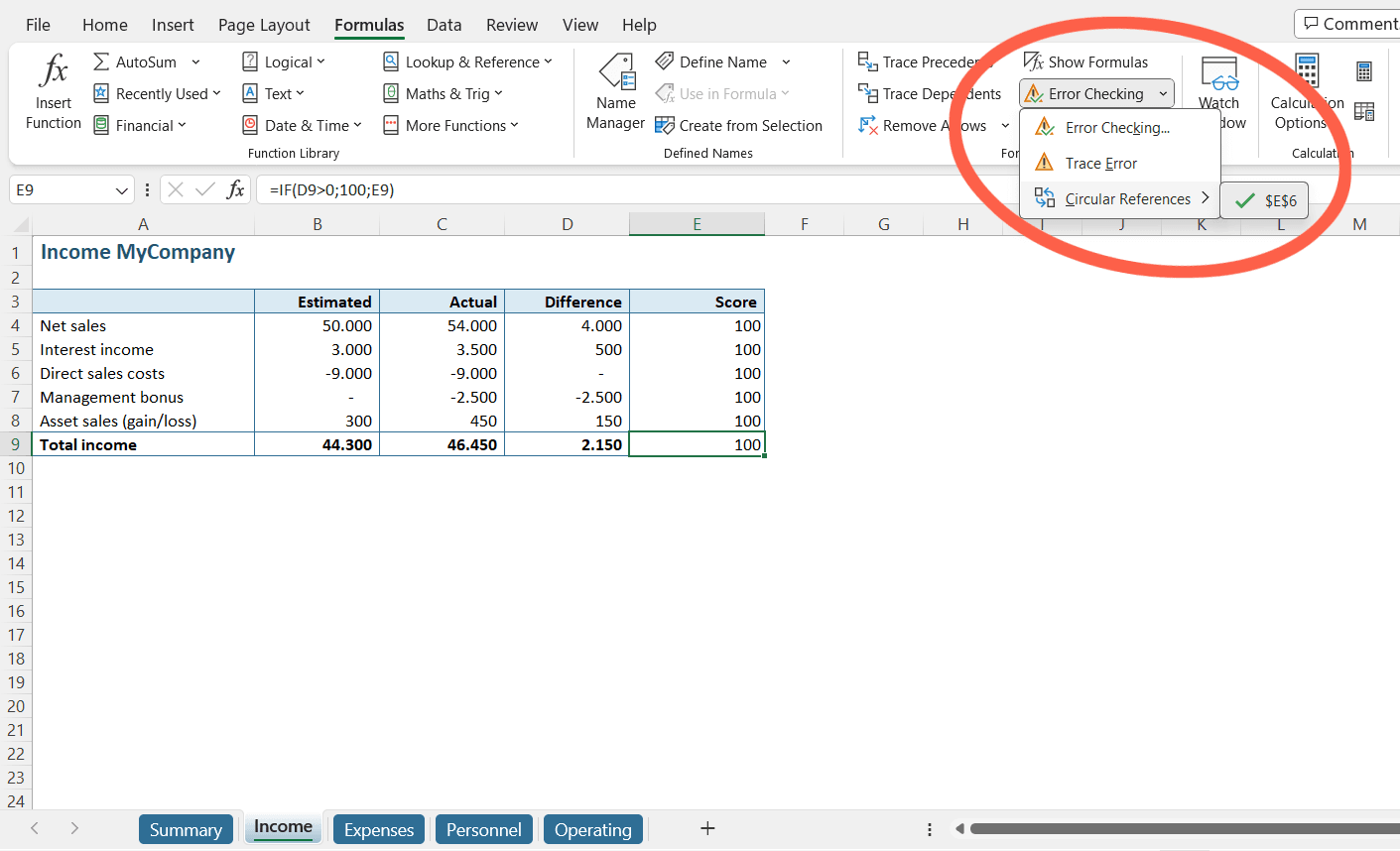Click the Comments button
Screen dimensions: 1400x851
coord(1349,24)
